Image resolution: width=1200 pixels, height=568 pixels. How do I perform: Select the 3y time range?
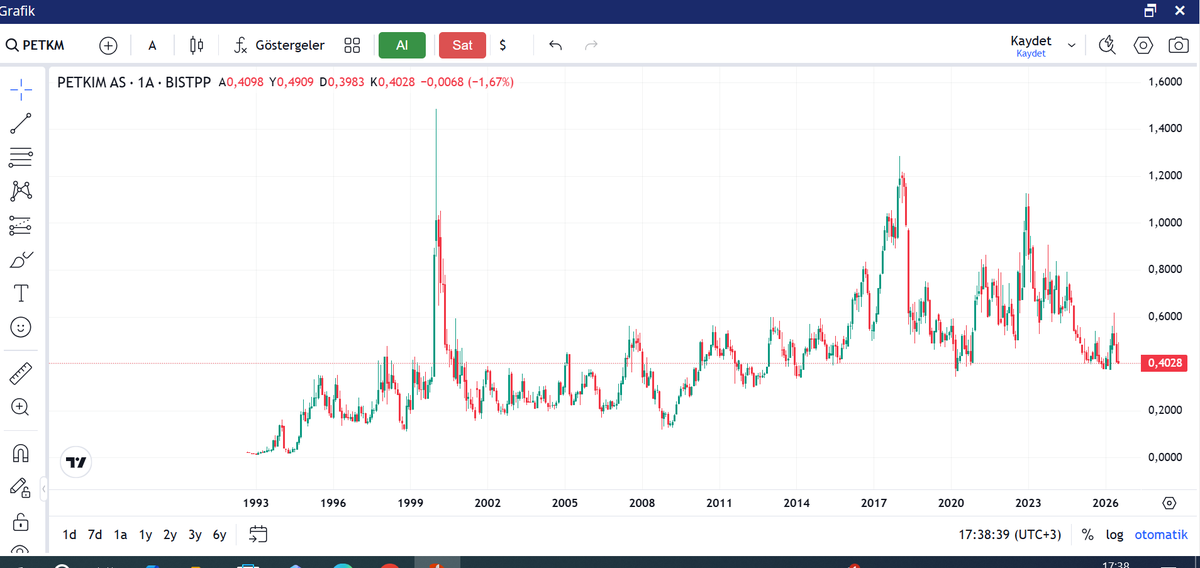195,534
